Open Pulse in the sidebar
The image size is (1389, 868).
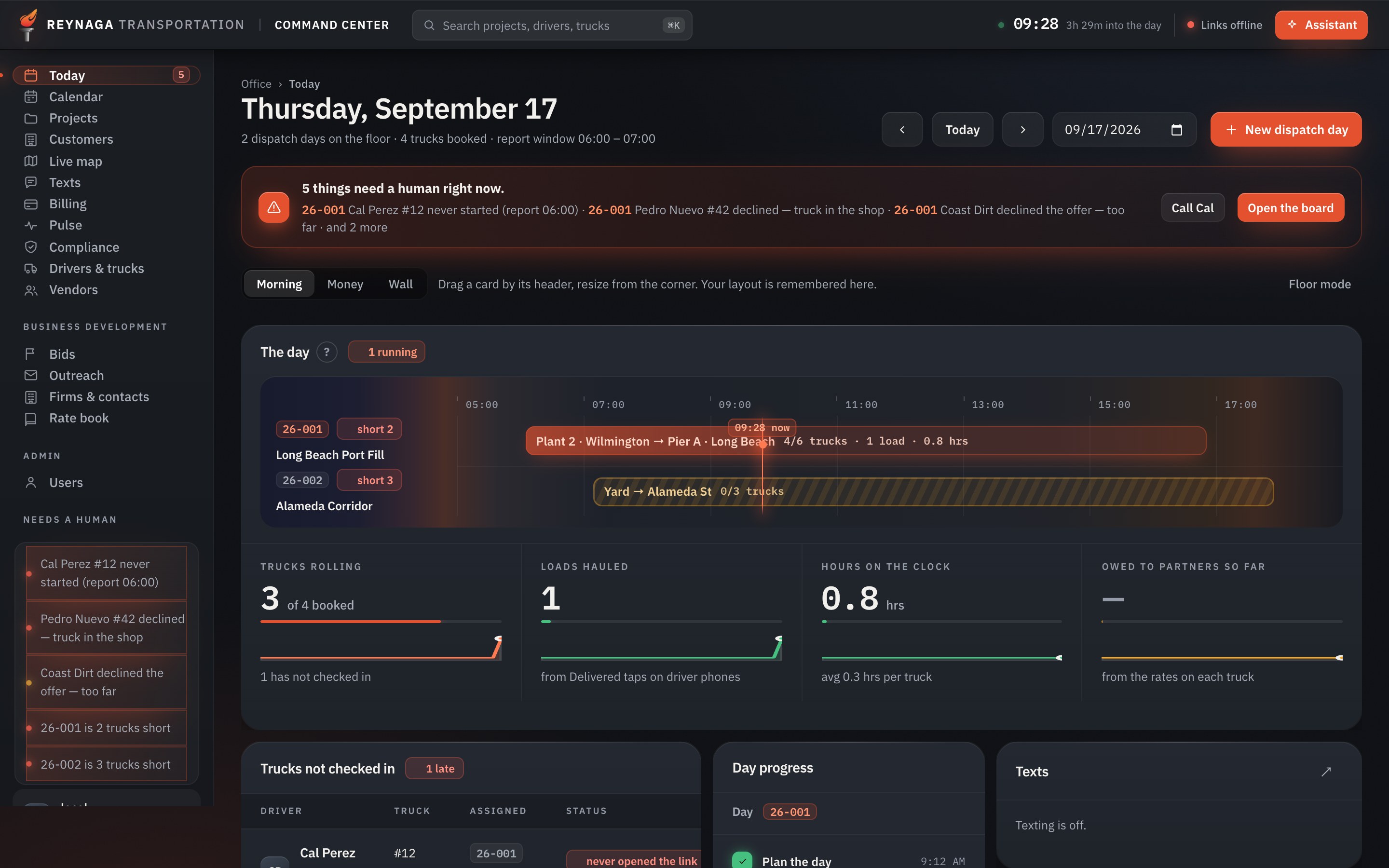click(106, 225)
